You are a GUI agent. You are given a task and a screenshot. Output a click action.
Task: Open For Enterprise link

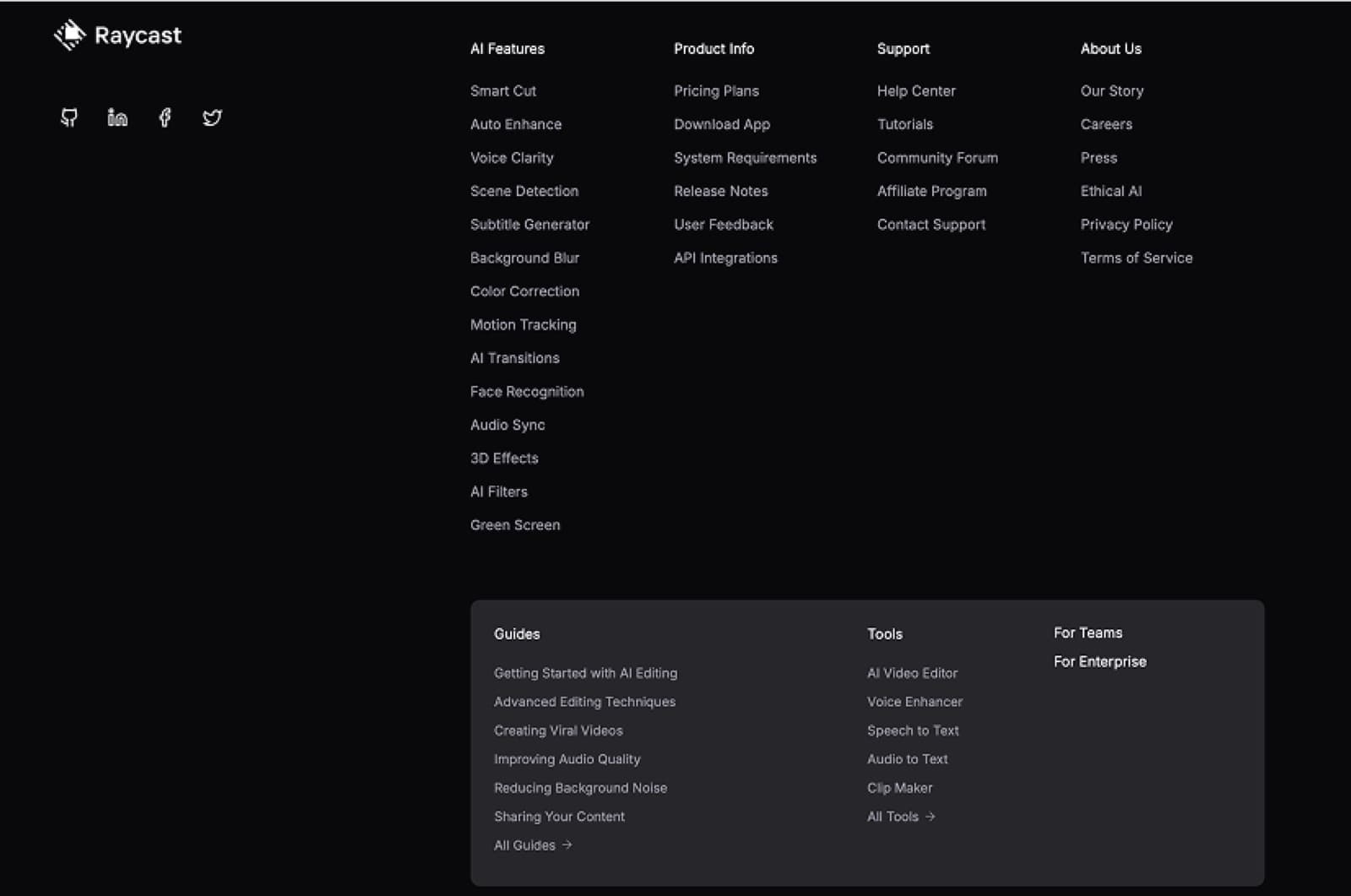pyautogui.click(x=1099, y=661)
